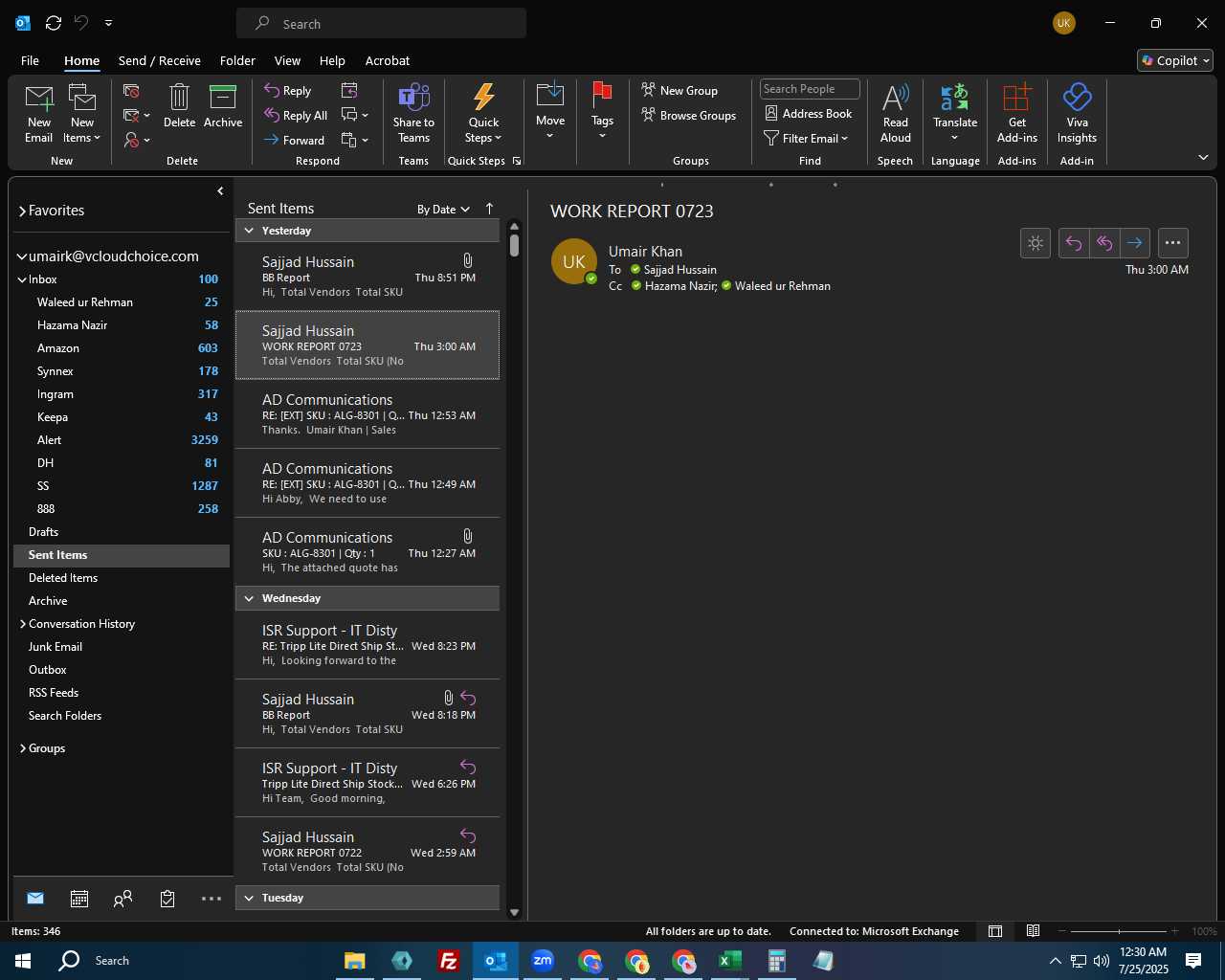Open the Translate menu
Image resolution: width=1225 pixels, height=980 pixels.
pos(955,113)
